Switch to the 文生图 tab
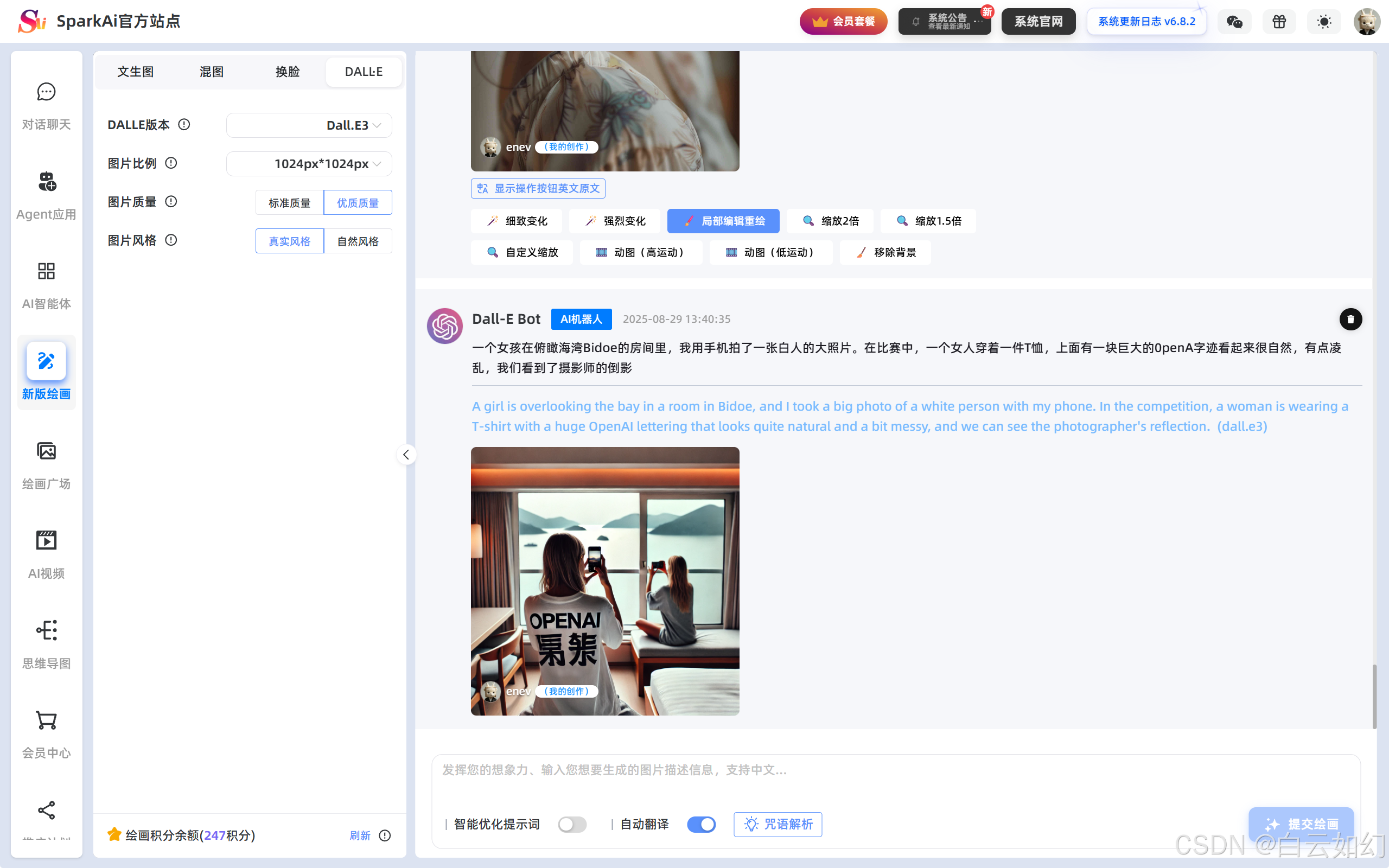This screenshot has height=868, width=1389. [x=136, y=72]
